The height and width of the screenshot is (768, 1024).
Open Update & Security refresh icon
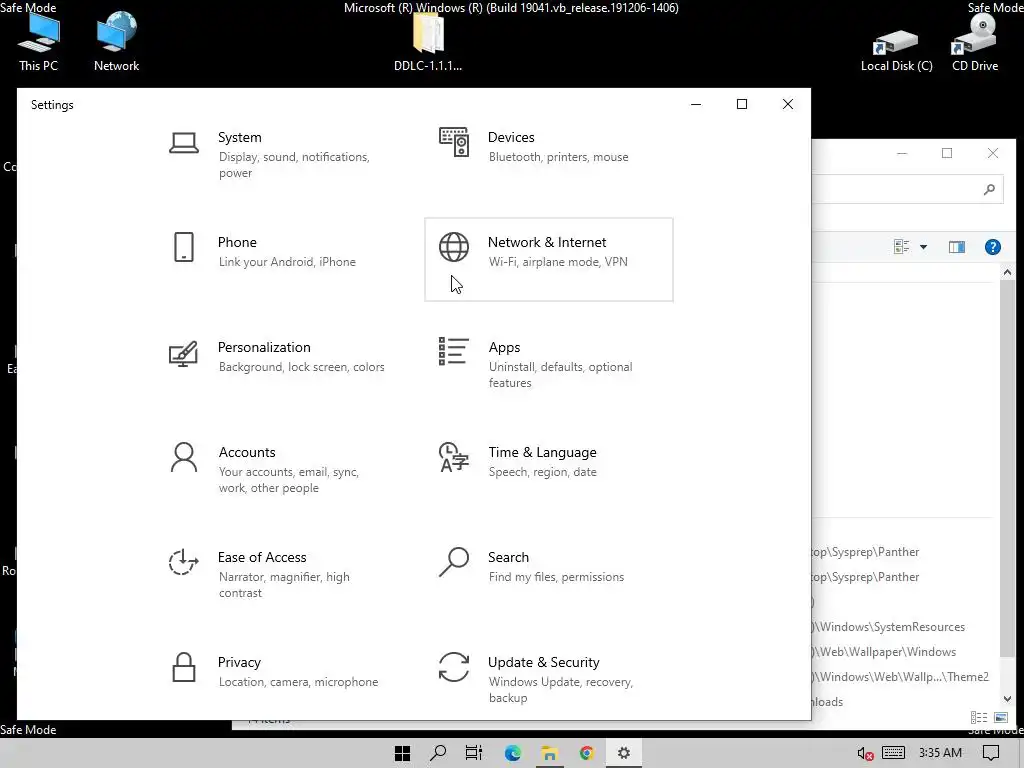click(454, 667)
